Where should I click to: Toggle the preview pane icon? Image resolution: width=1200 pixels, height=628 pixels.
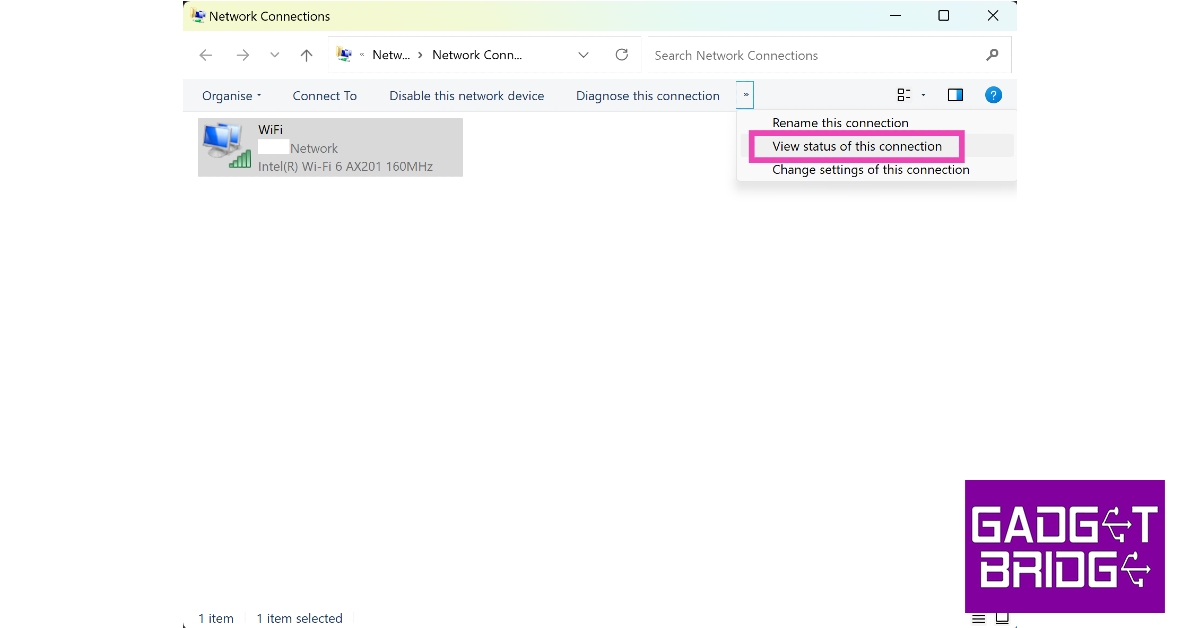[955, 95]
